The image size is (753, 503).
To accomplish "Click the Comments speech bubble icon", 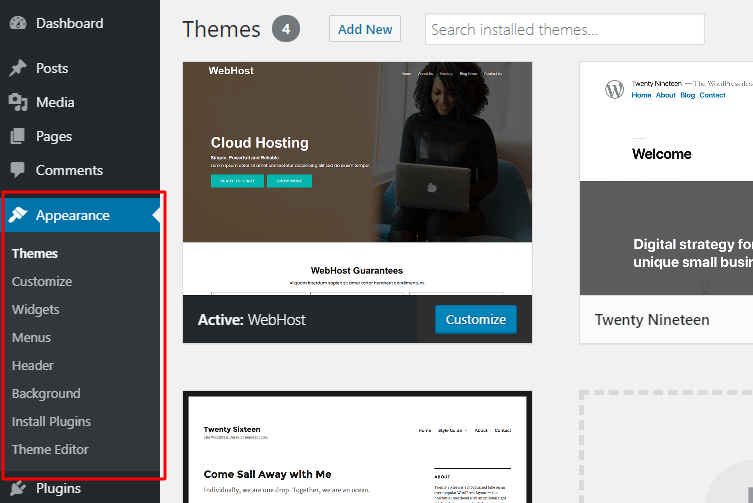I will point(18,170).
